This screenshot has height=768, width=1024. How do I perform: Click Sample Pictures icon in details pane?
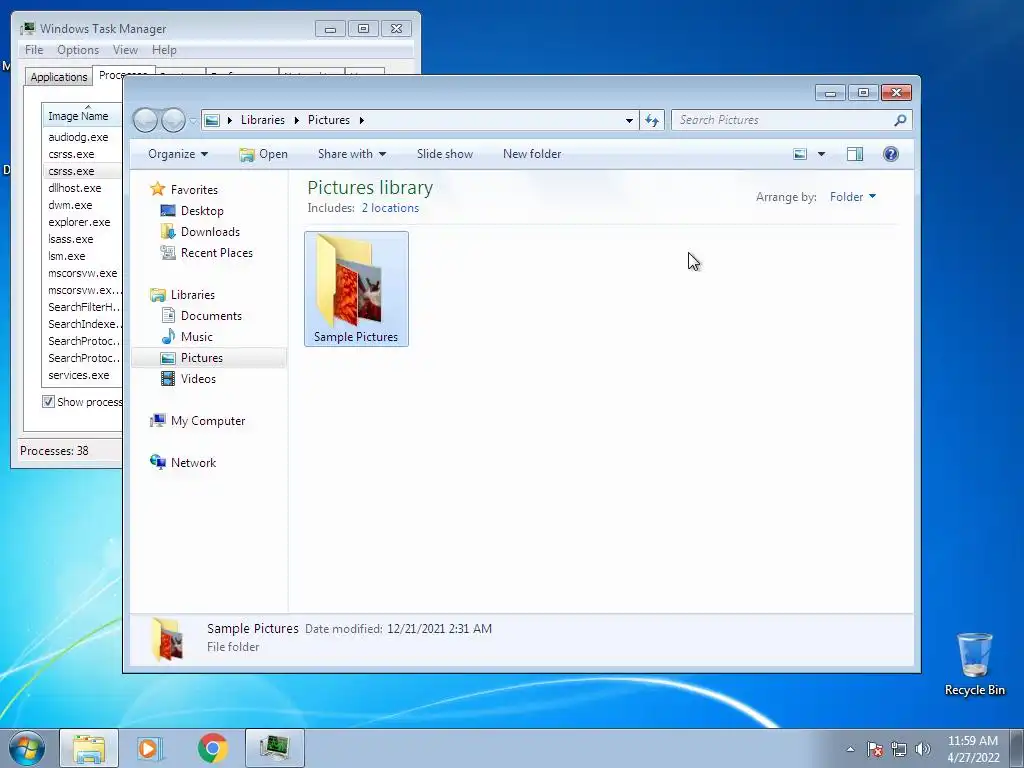tap(167, 639)
